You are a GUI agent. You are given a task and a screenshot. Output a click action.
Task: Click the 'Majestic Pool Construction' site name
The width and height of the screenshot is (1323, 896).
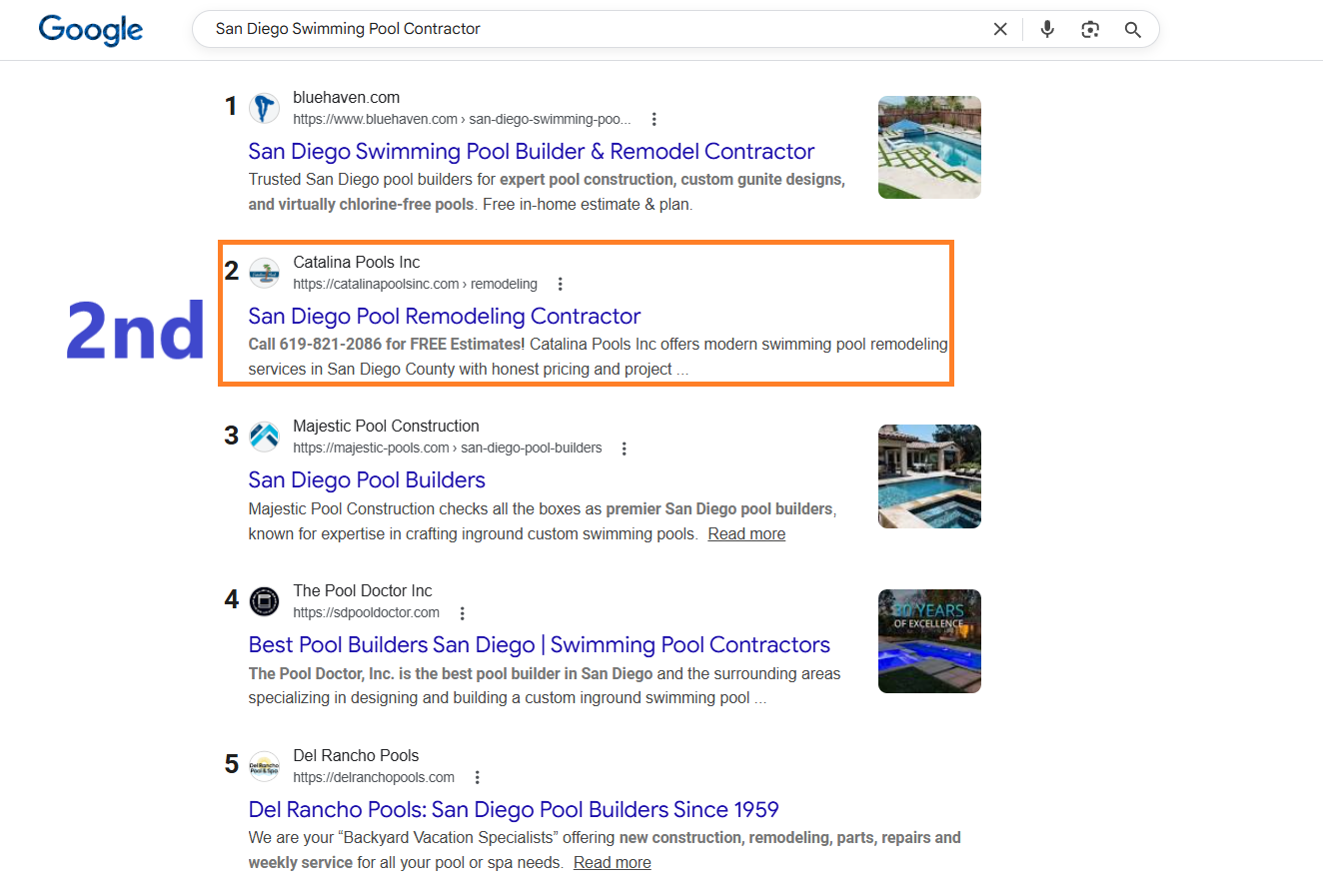coord(386,426)
